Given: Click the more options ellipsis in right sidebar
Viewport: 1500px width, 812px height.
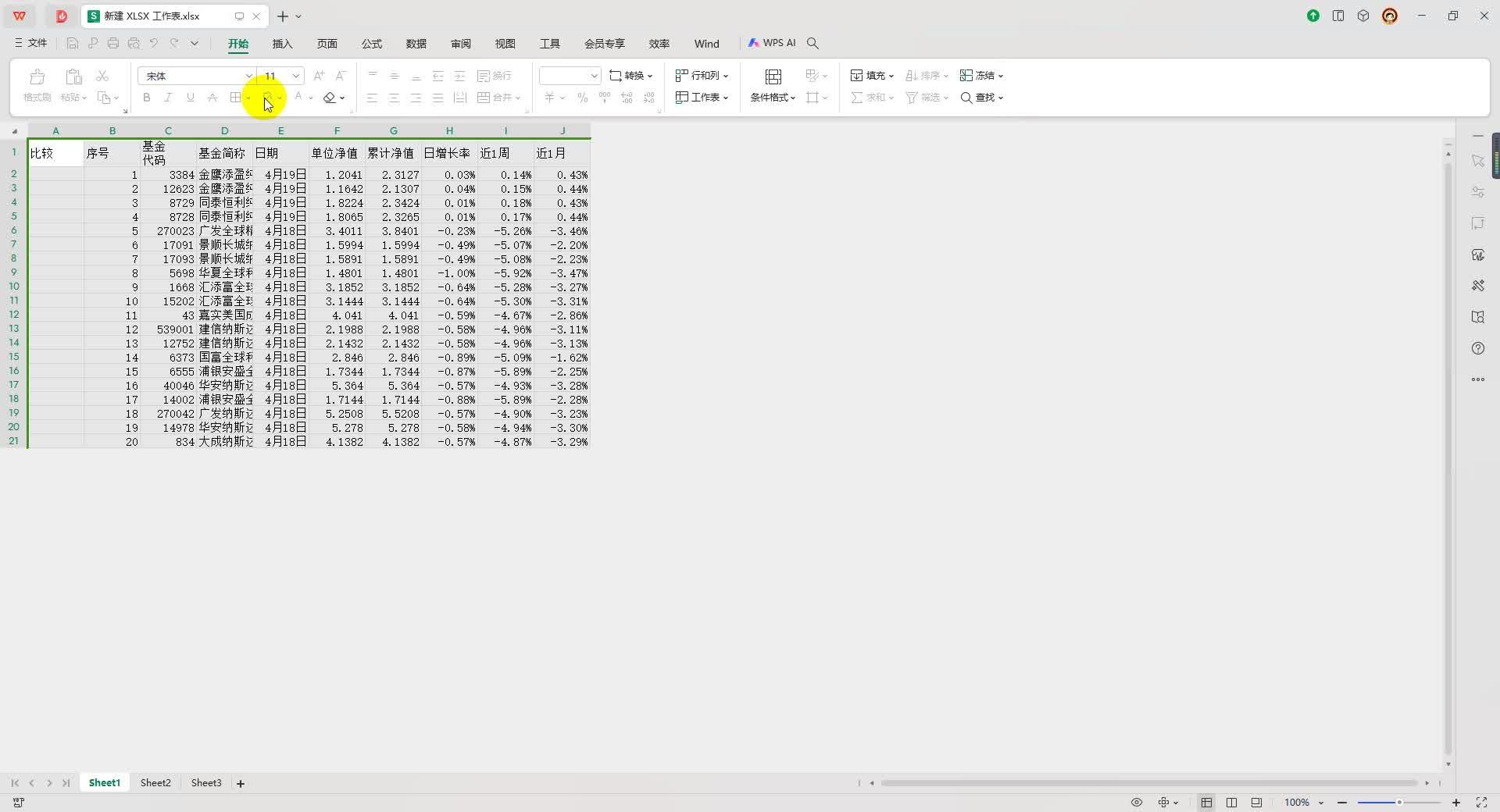Looking at the screenshot, I should click(x=1478, y=379).
